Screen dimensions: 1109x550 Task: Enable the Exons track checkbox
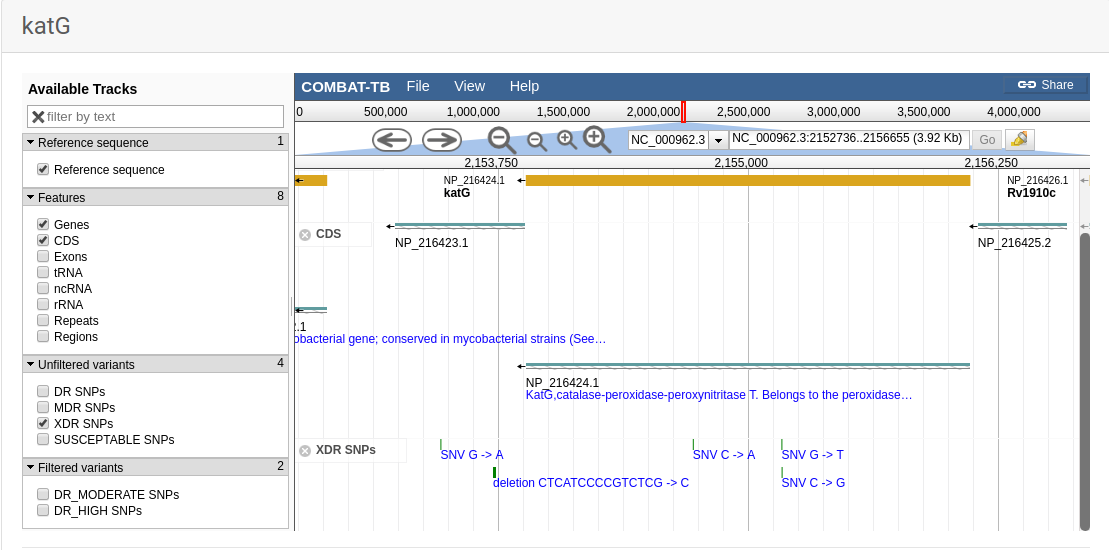pyautogui.click(x=43, y=257)
